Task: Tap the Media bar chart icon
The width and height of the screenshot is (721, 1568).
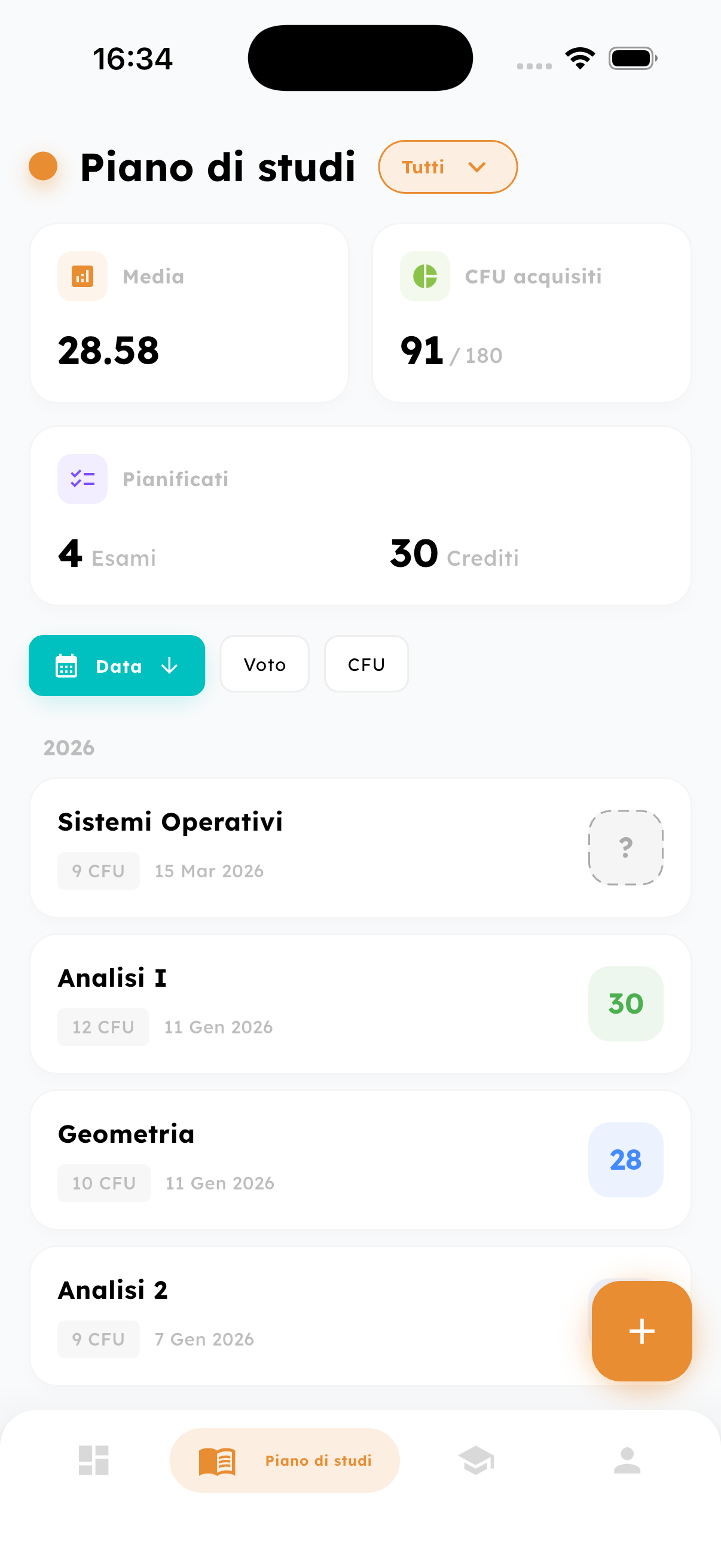Action: click(83, 276)
